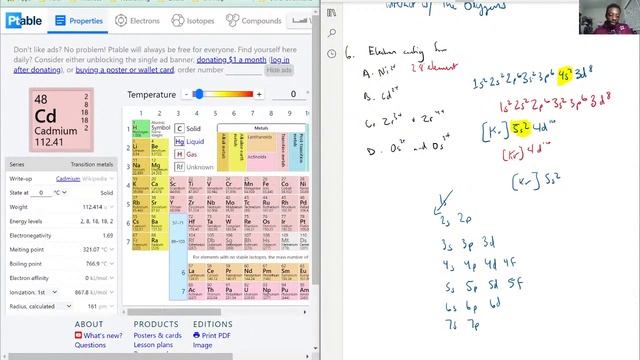Click the history clock icon in notes sidebar
This screenshot has height=360, width=640.
pos(331,53)
